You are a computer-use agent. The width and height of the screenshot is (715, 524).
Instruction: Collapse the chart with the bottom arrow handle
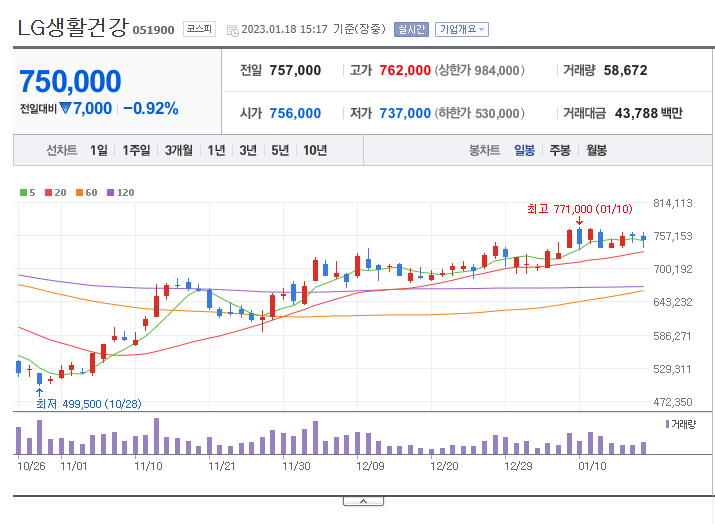363,501
